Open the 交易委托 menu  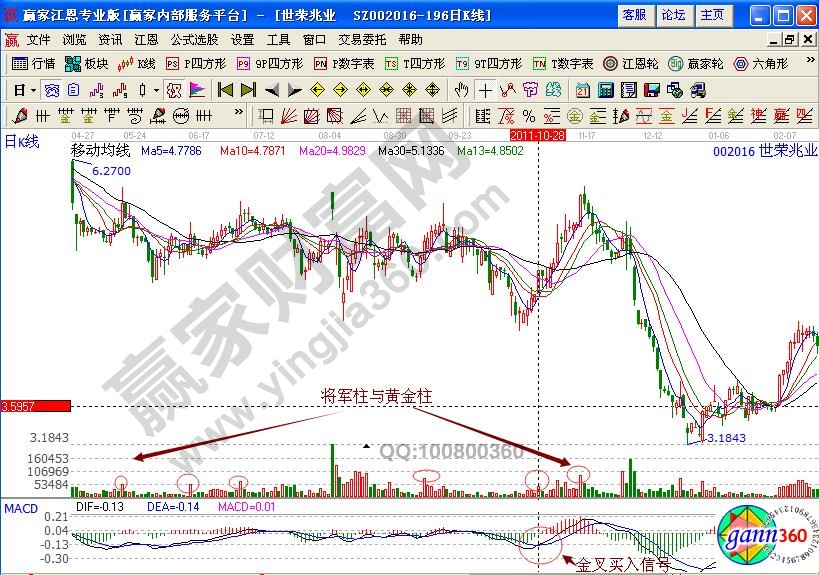click(x=362, y=40)
